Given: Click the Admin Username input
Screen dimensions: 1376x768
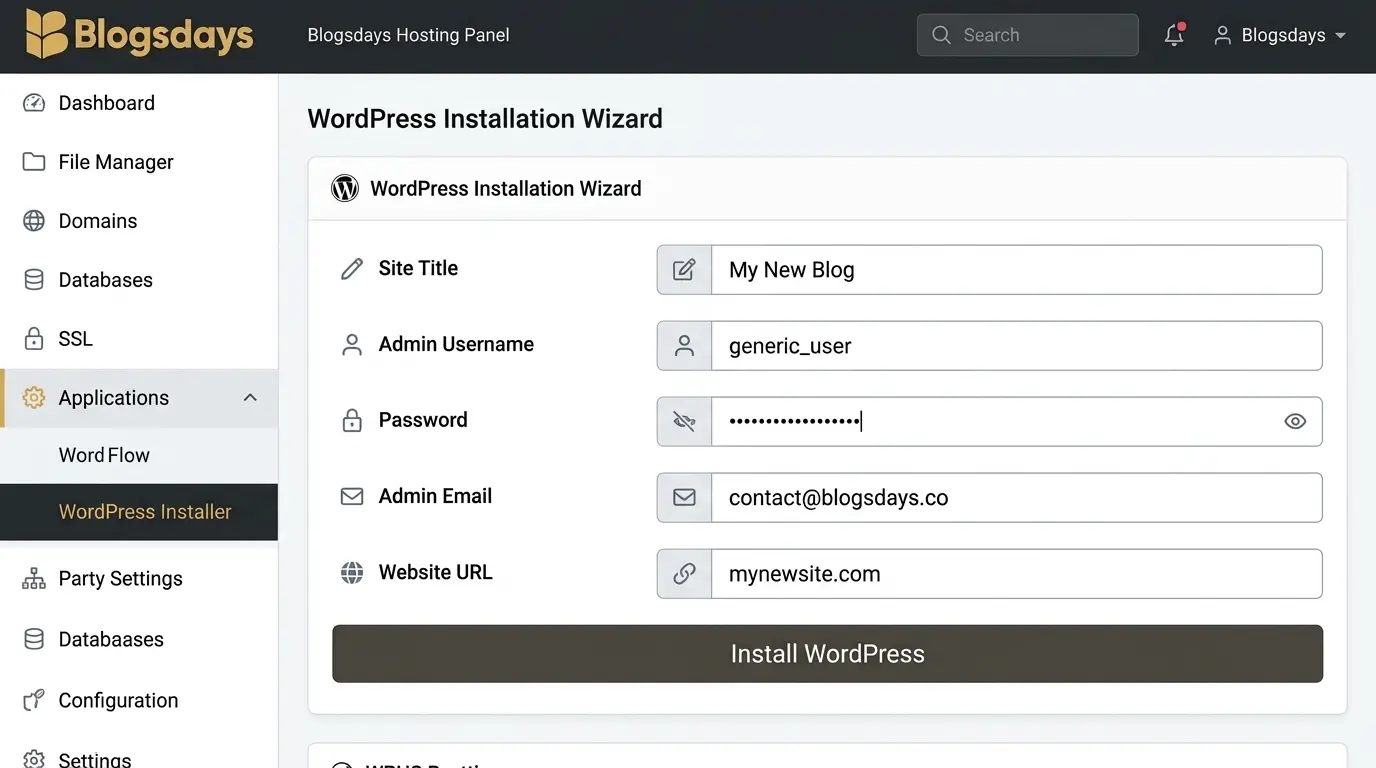Looking at the screenshot, I should [x=1016, y=346].
